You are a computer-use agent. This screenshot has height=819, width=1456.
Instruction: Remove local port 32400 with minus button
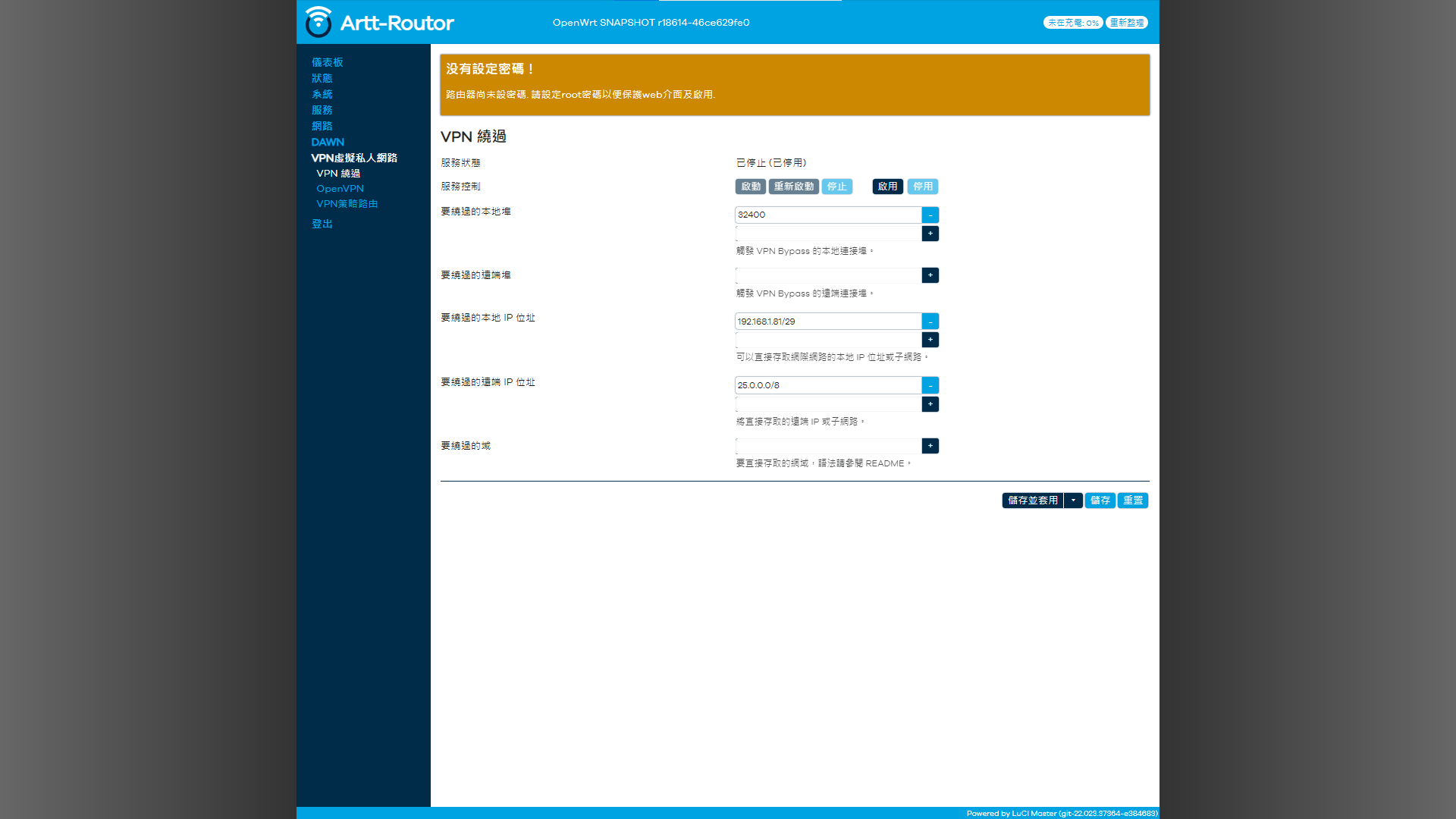point(930,215)
